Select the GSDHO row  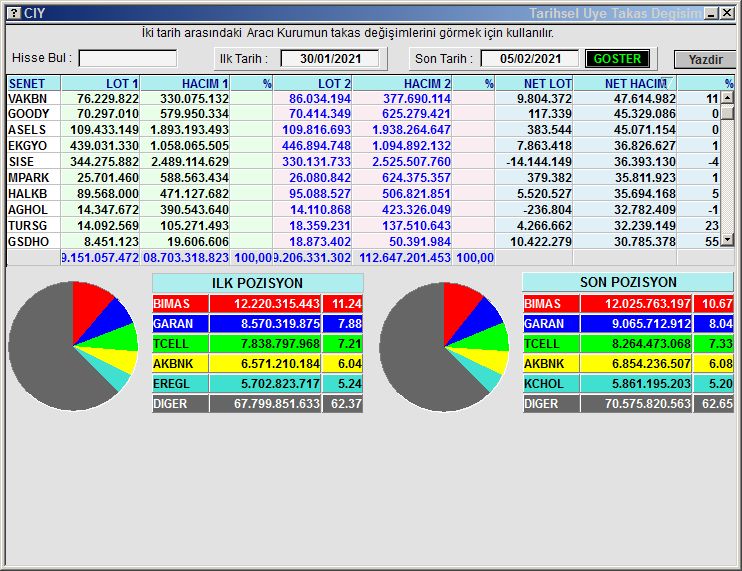click(363, 242)
